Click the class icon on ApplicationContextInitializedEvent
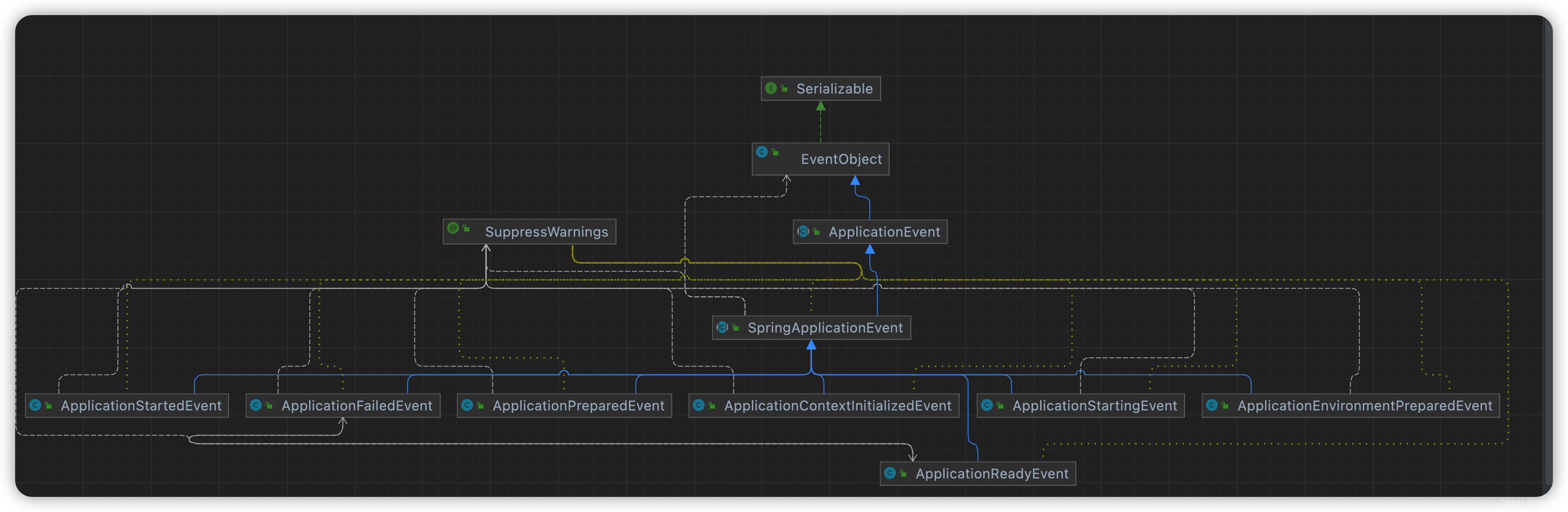This screenshot has height=512, width=1568. pyautogui.click(x=699, y=406)
